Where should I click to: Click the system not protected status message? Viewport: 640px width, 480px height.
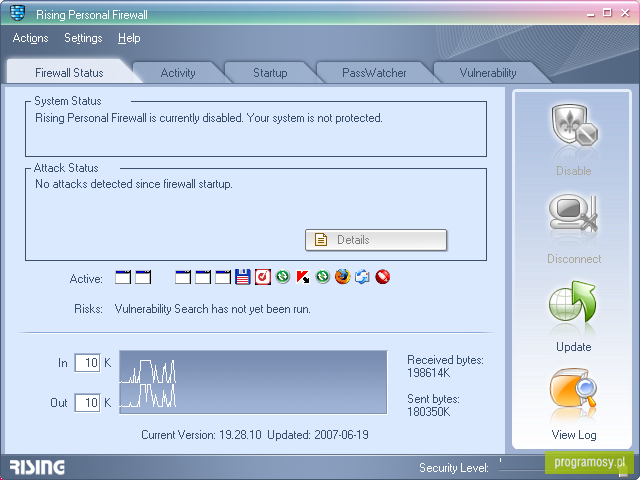click(x=209, y=118)
